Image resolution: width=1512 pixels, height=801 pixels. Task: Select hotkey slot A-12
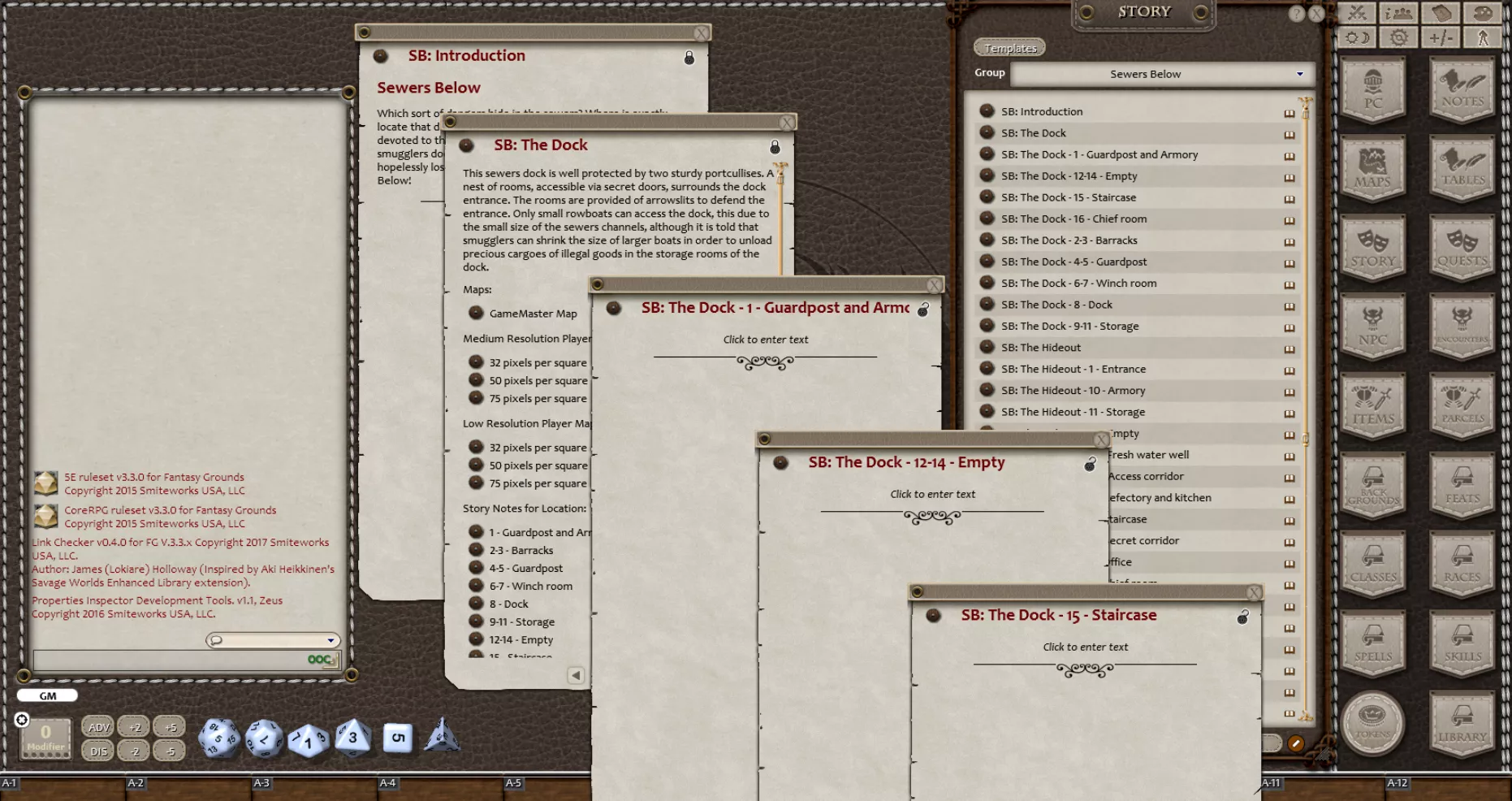click(x=1448, y=789)
